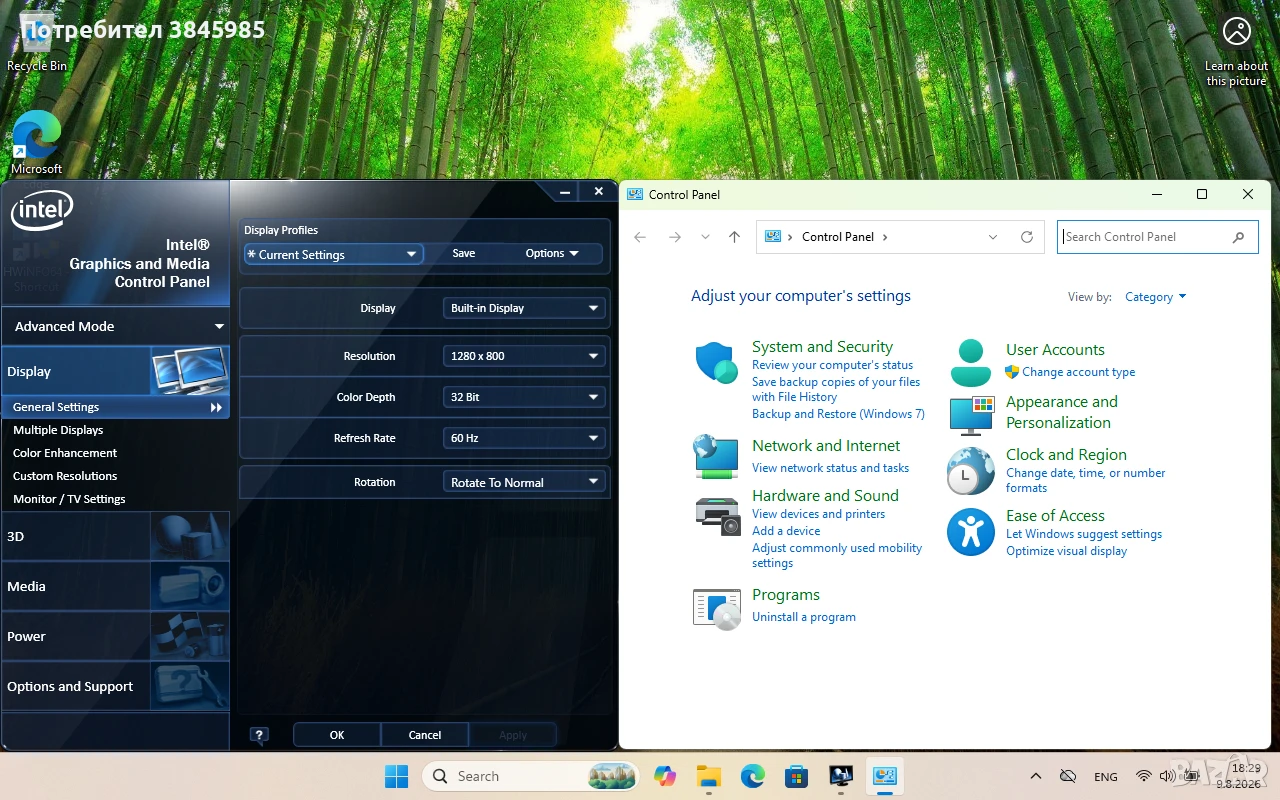Open Microsoft Edge desktop shortcut
Image resolution: width=1280 pixels, height=800 pixels.
37,142
